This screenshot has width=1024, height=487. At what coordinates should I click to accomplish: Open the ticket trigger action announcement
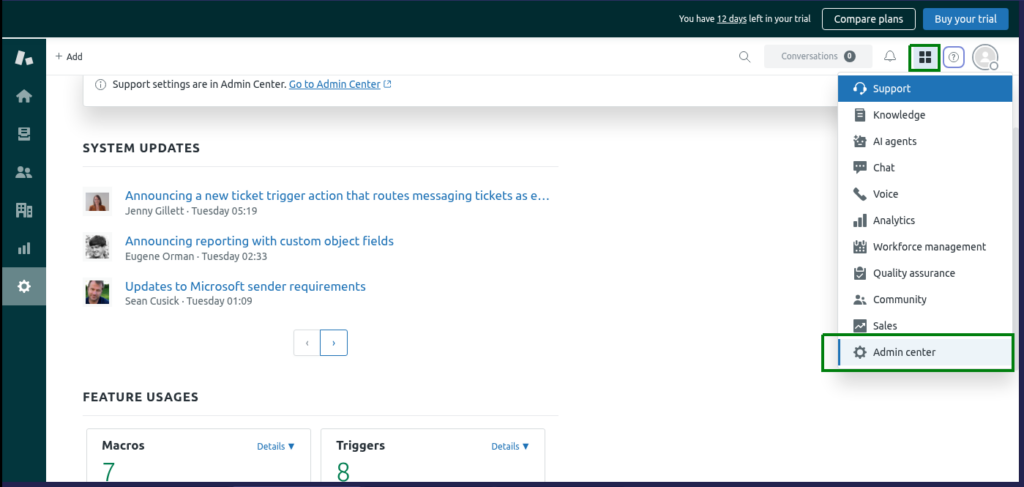point(337,196)
